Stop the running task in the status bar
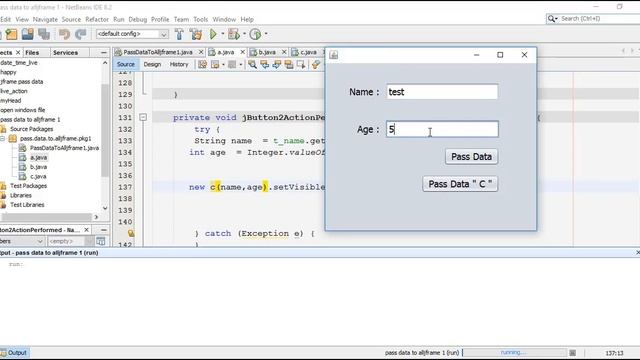The image size is (640, 360). 573,353
